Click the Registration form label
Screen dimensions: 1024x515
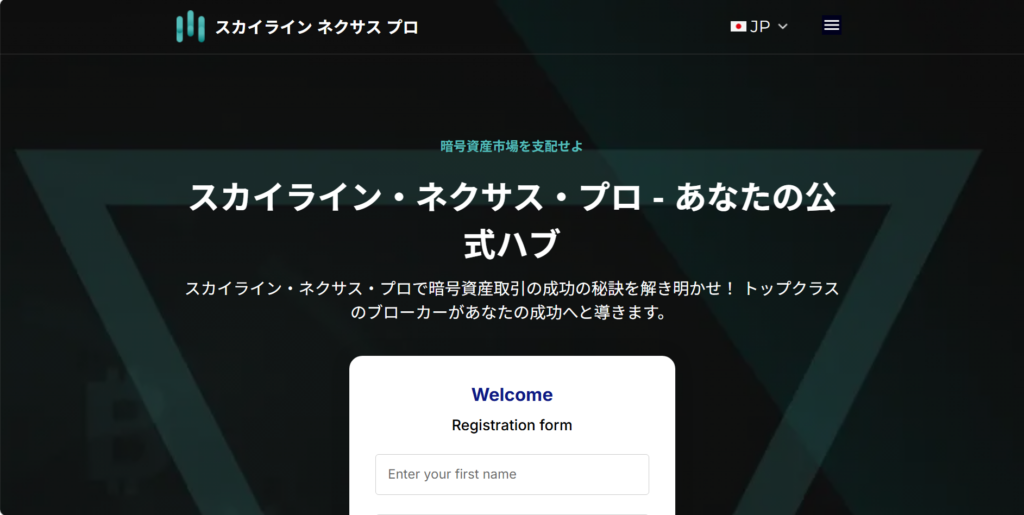point(512,425)
